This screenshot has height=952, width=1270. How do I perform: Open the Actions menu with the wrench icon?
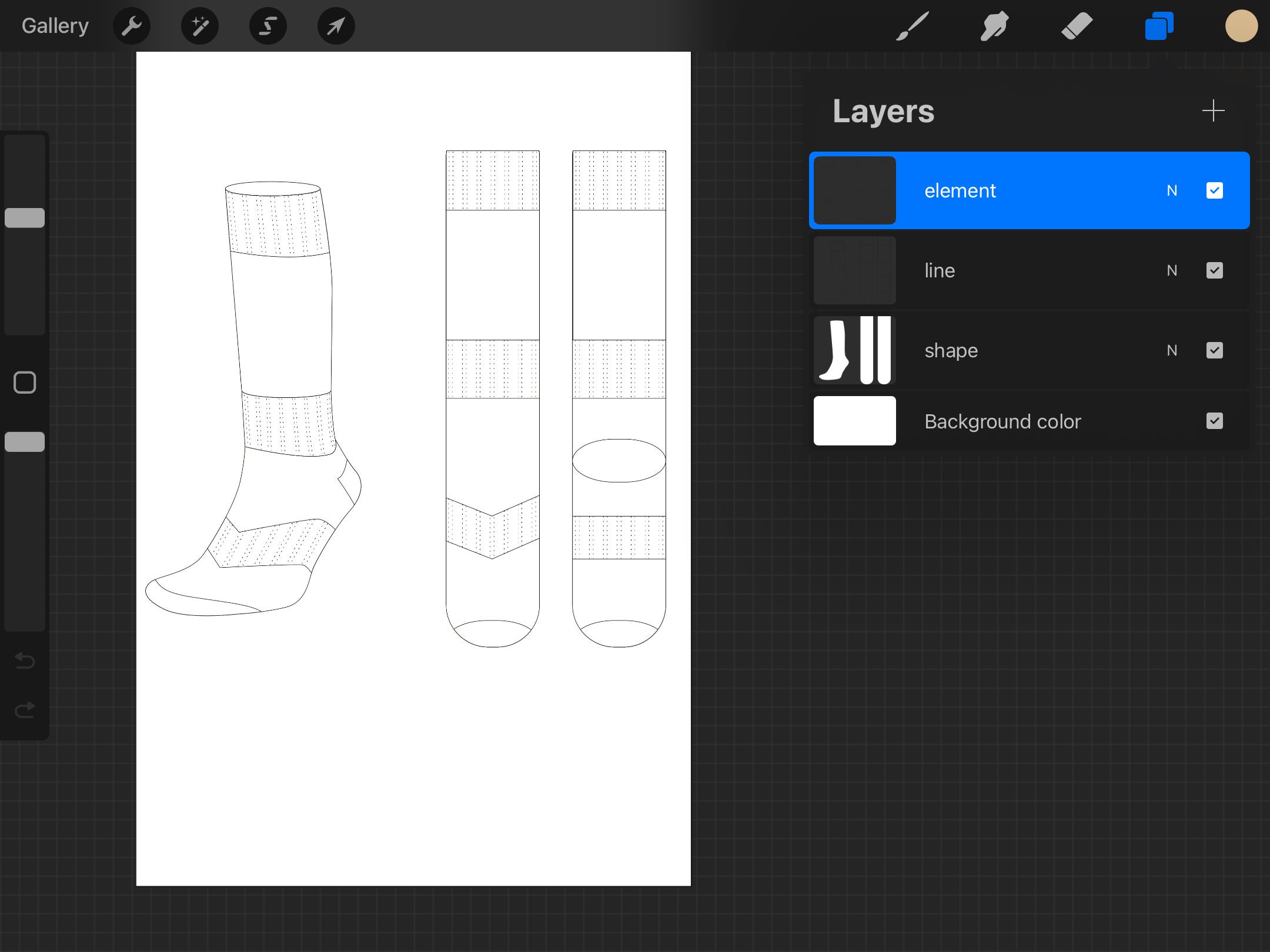tap(132, 25)
